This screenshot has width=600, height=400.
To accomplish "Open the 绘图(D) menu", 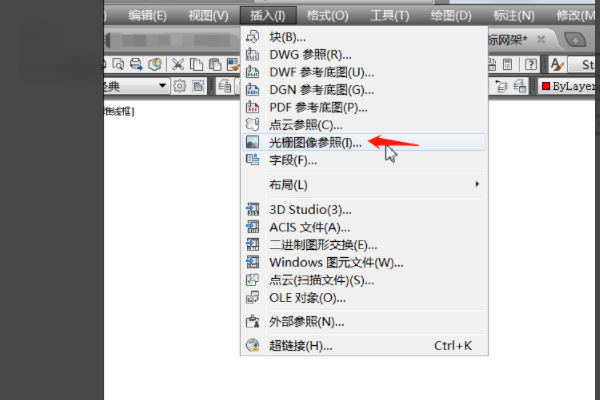I will (x=451, y=16).
